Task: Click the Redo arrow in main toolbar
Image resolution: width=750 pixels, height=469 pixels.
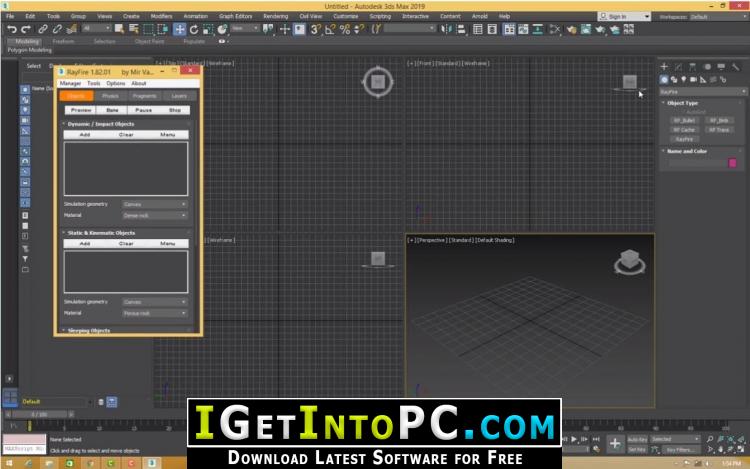Action: click(26, 29)
